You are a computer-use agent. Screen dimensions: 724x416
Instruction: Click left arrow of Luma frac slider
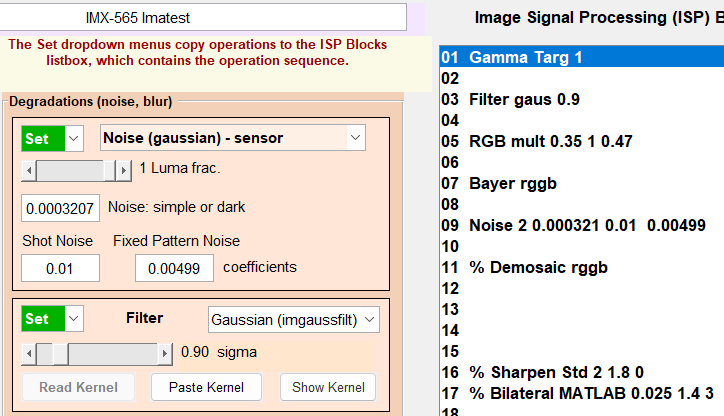click(29, 171)
